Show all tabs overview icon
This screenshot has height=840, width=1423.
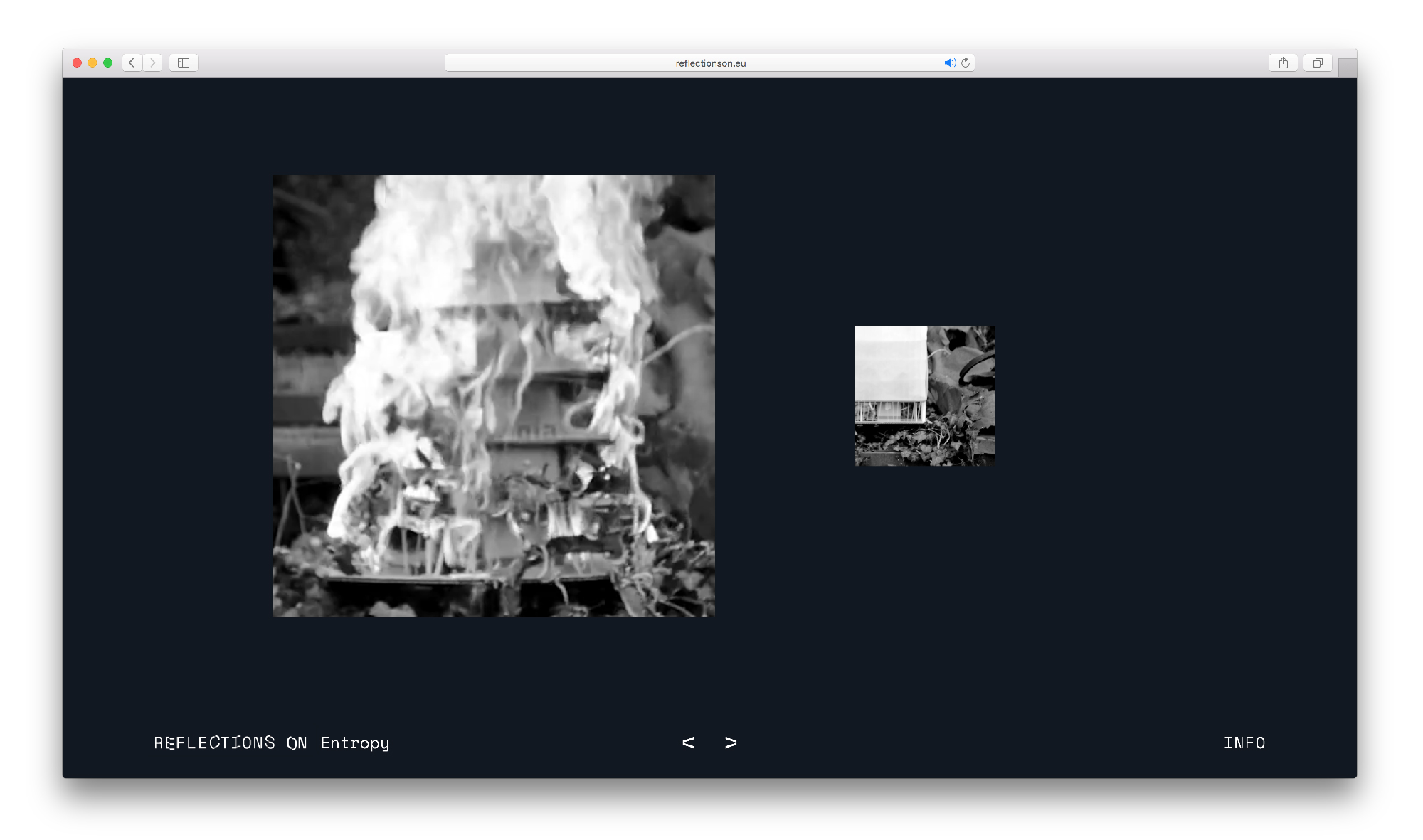(1318, 63)
